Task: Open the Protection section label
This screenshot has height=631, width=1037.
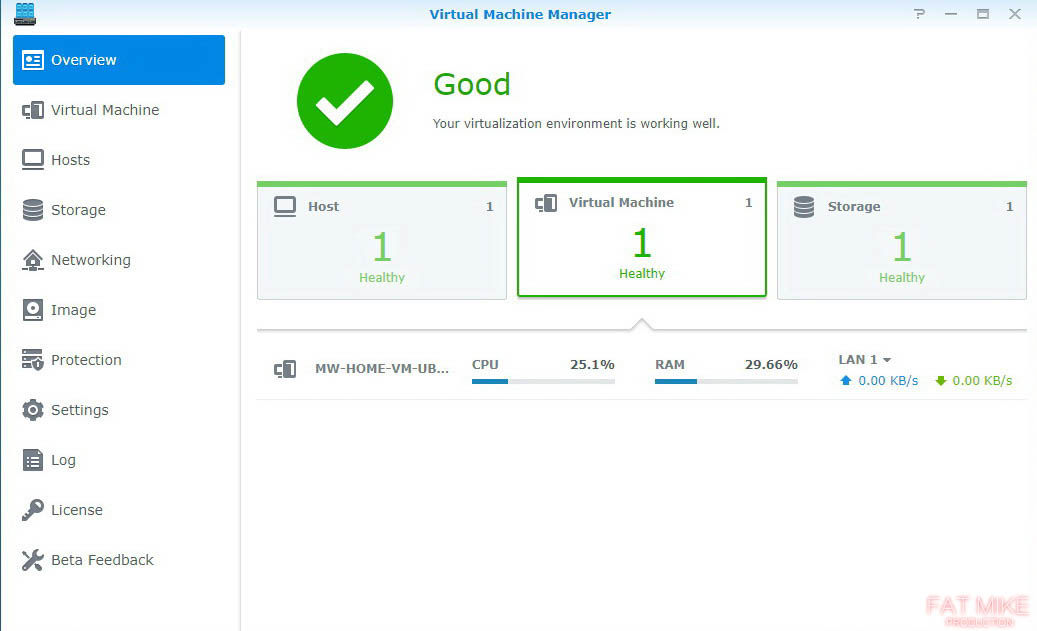Action: coord(86,360)
